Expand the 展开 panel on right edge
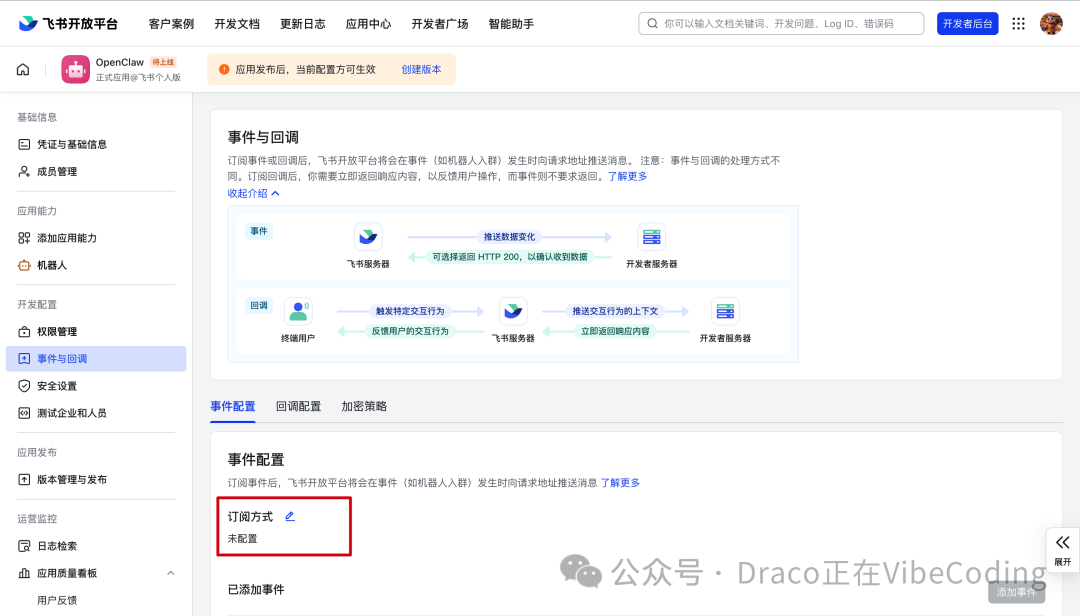This screenshot has width=1080, height=616. click(x=1063, y=550)
